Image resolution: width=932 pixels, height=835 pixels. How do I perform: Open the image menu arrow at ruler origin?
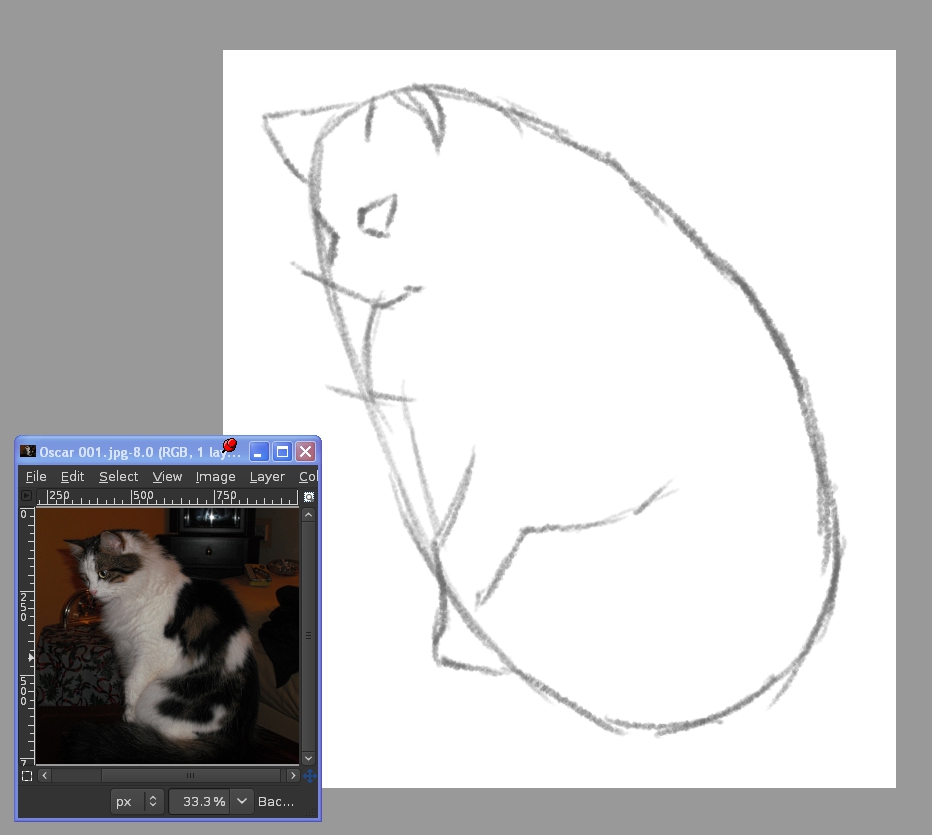click(x=27, y=496)
